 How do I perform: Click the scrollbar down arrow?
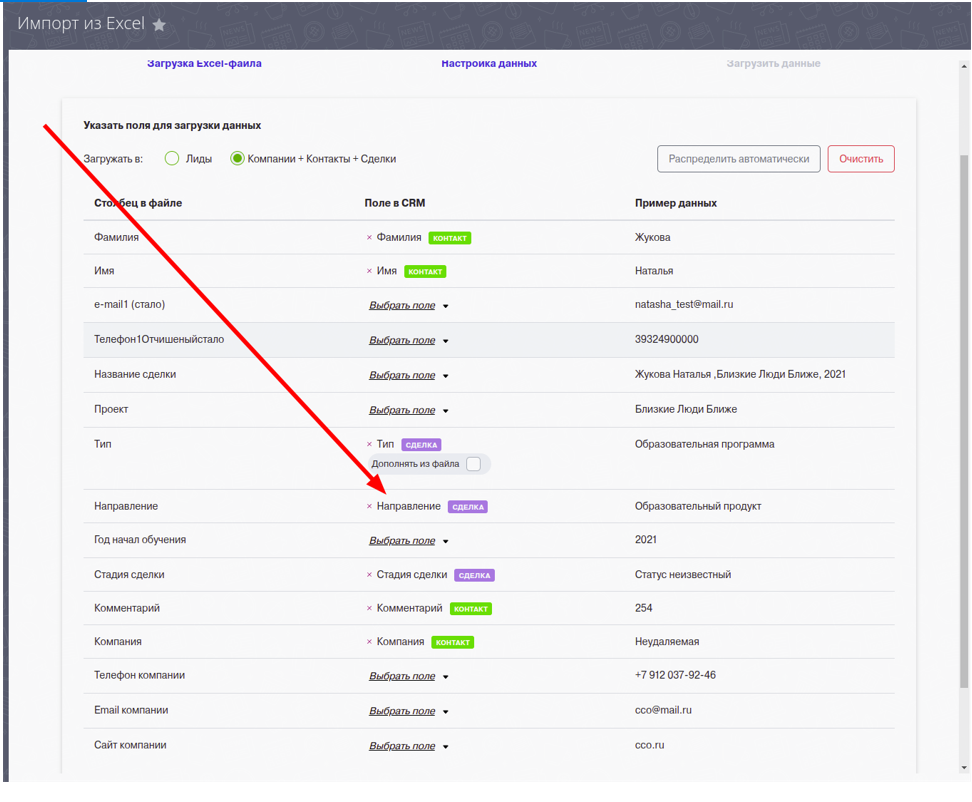click(x=964, y=767)
